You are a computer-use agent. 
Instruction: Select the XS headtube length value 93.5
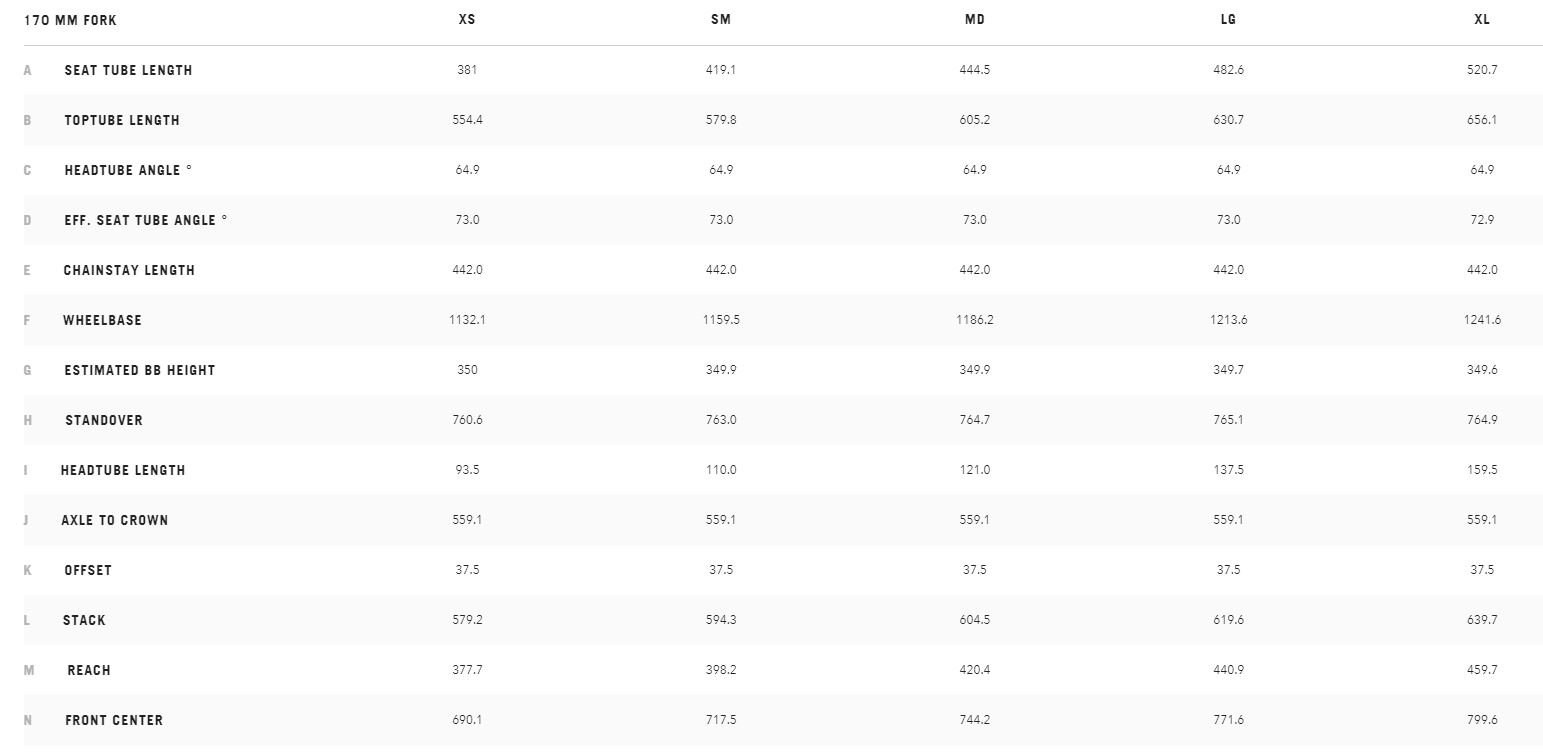[x=466, y=470]
